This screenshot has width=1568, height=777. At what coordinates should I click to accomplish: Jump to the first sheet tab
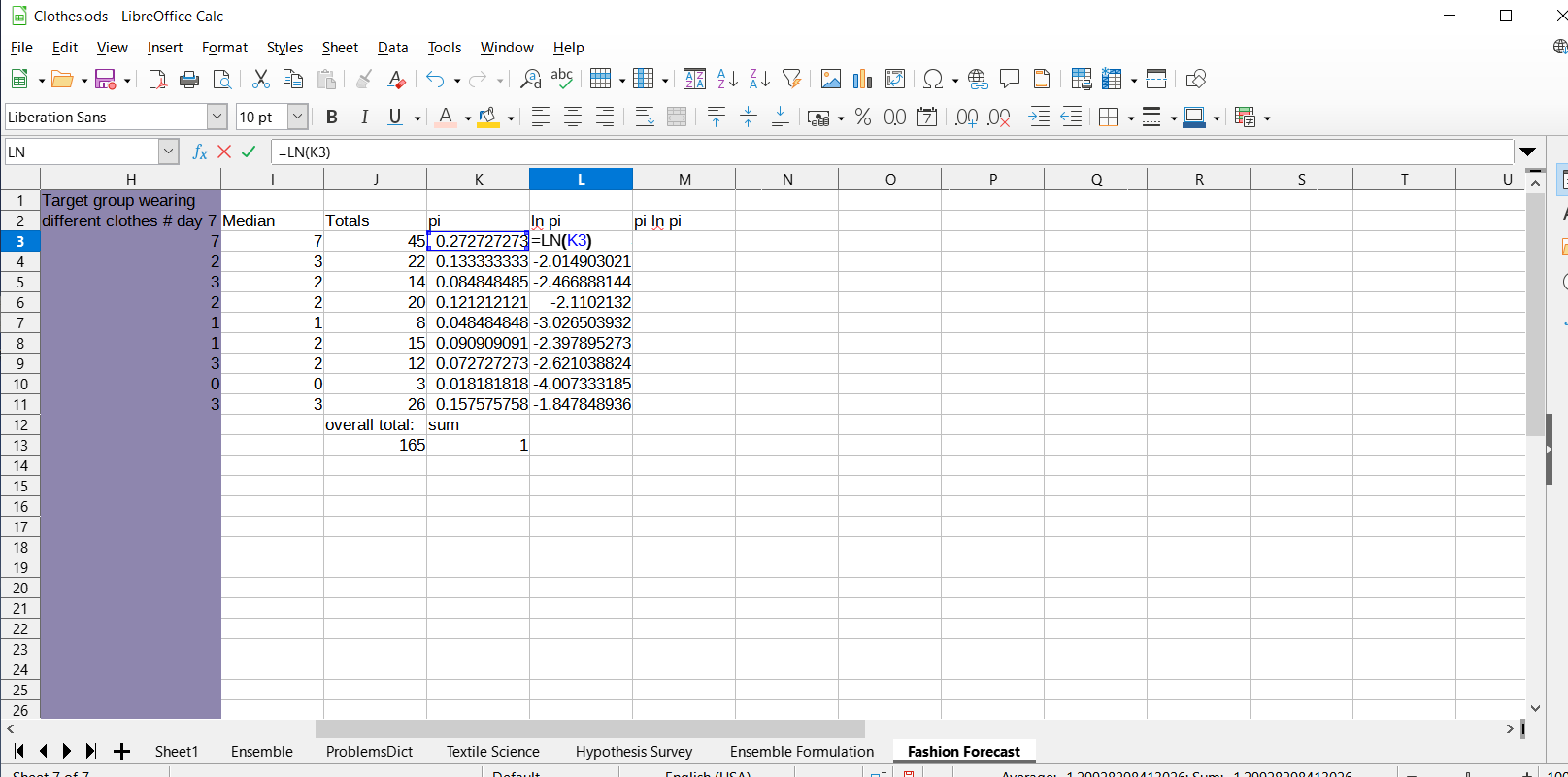tap(18, 751)
